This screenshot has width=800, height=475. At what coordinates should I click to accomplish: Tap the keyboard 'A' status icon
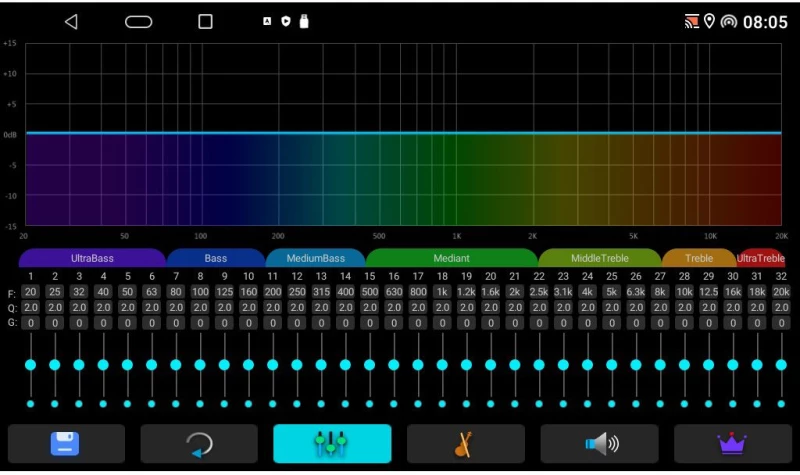click(267, 21)
